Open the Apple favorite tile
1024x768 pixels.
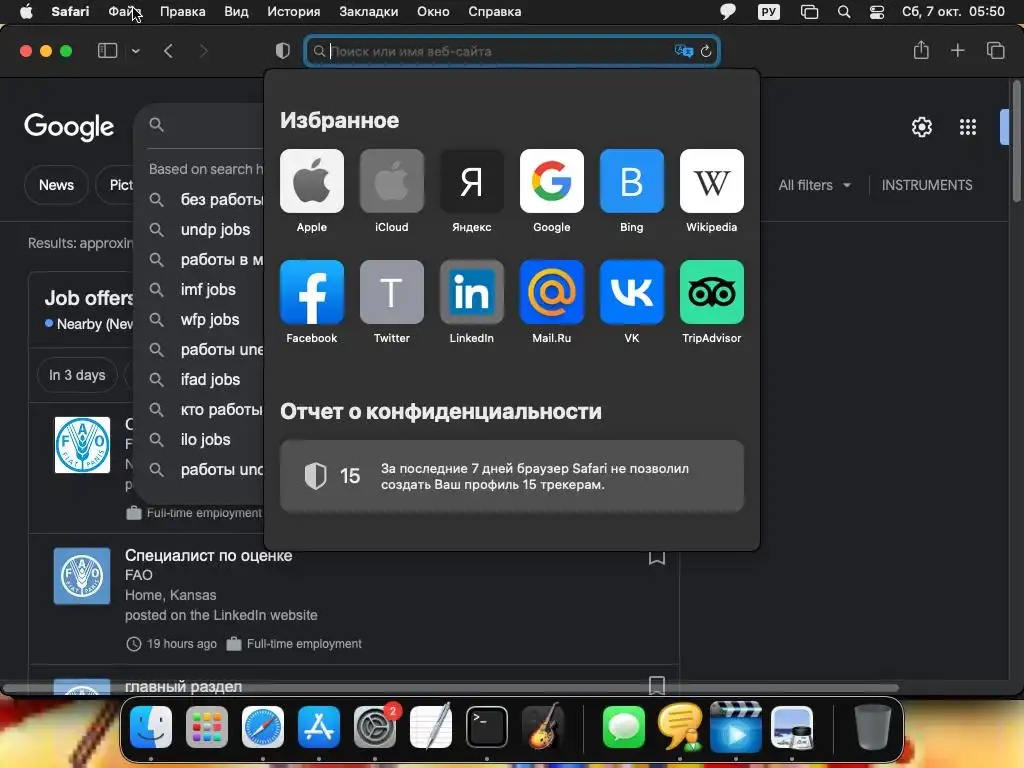pos(312,181)
